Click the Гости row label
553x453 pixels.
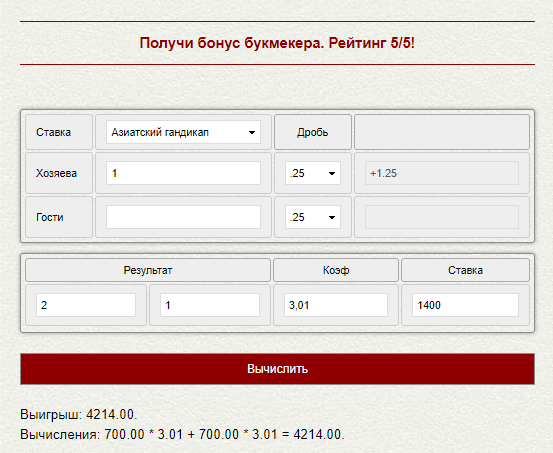point(50,217)
